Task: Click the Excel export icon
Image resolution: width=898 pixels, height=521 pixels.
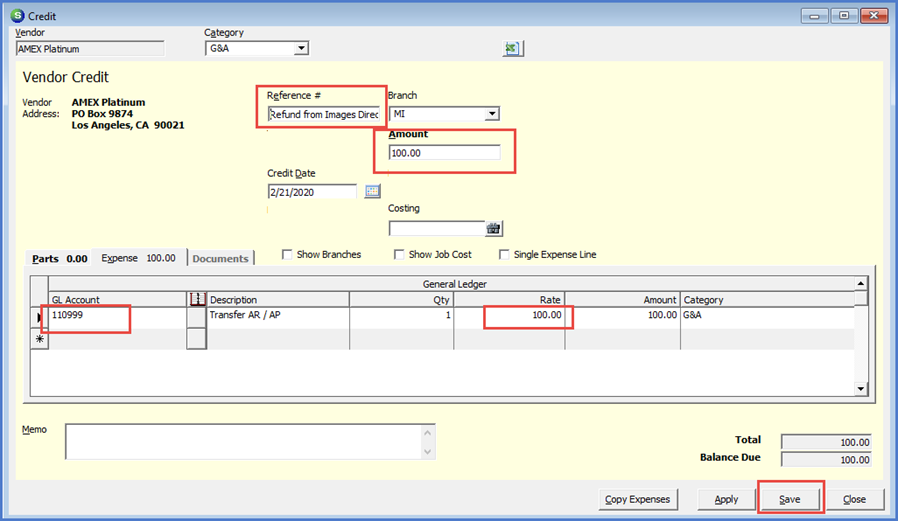Action: (512, 49)
